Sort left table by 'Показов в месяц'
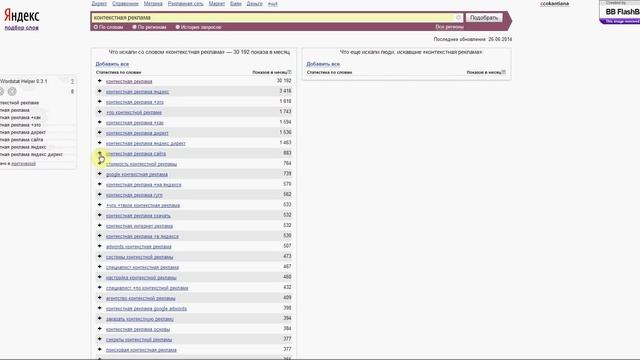 [x=271, y=72]
